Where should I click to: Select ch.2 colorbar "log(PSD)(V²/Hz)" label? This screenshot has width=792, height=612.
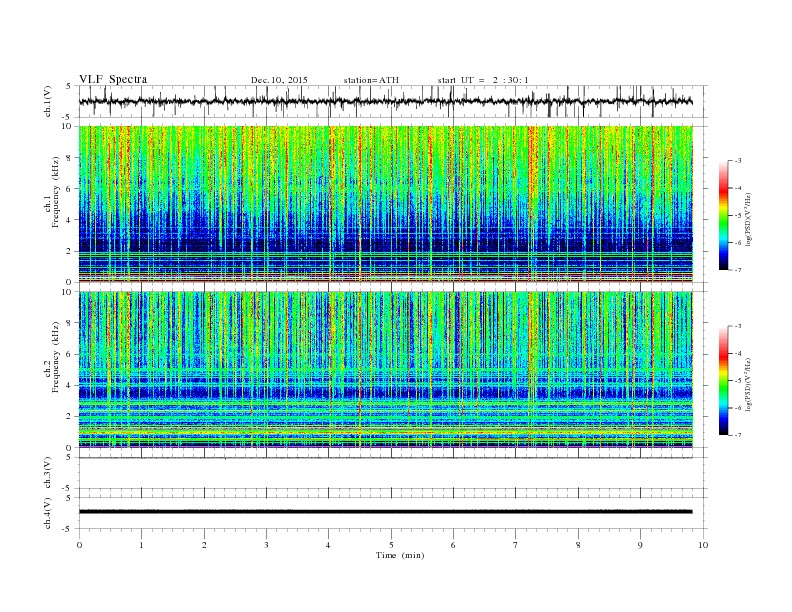click(750, 385)
